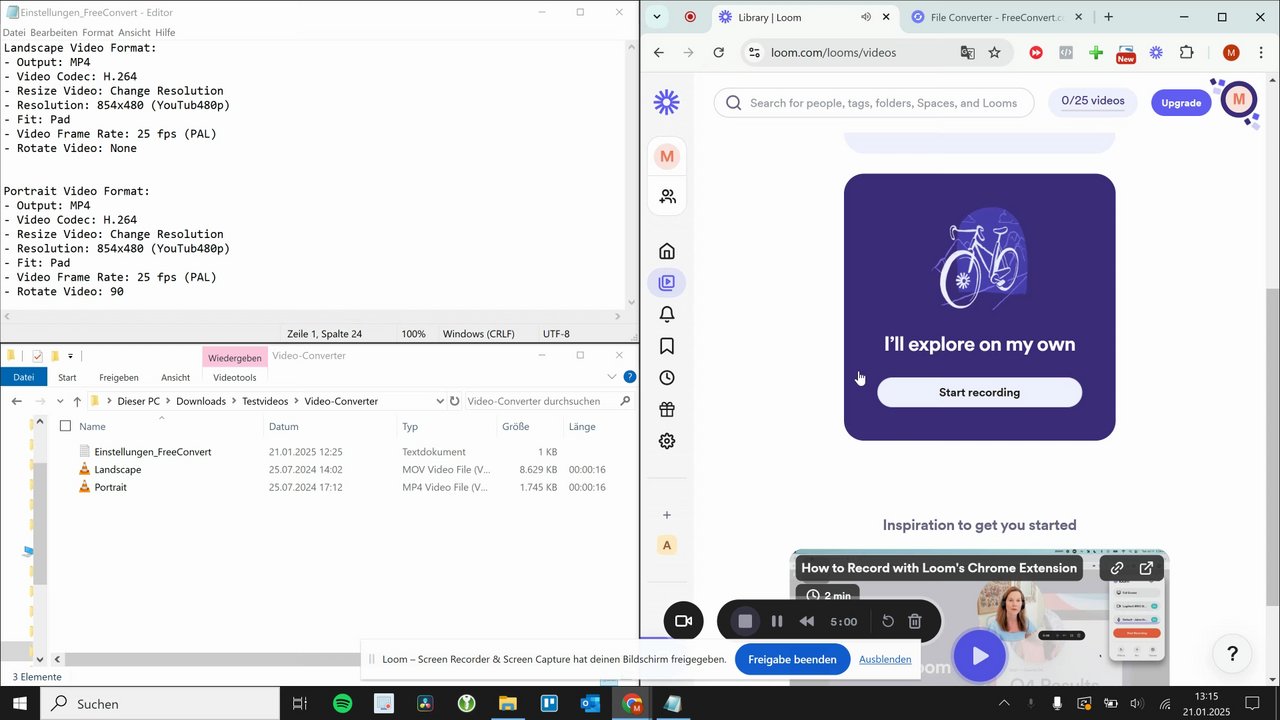Open the Explorer address path dropdown

tap(440, 401)
